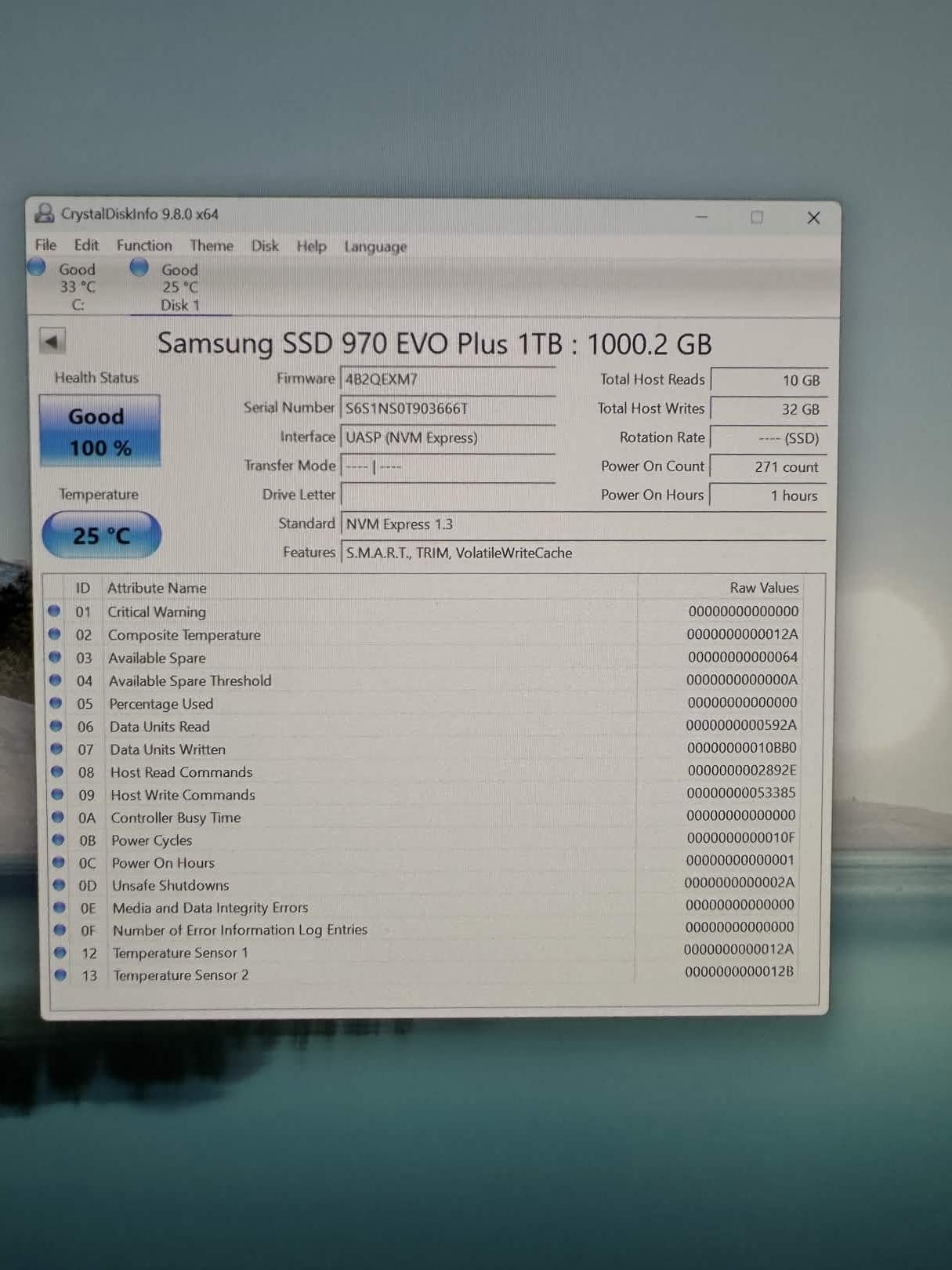Open the Function menu
This screenshot has height=1270, width=952.
click(144, 245)
